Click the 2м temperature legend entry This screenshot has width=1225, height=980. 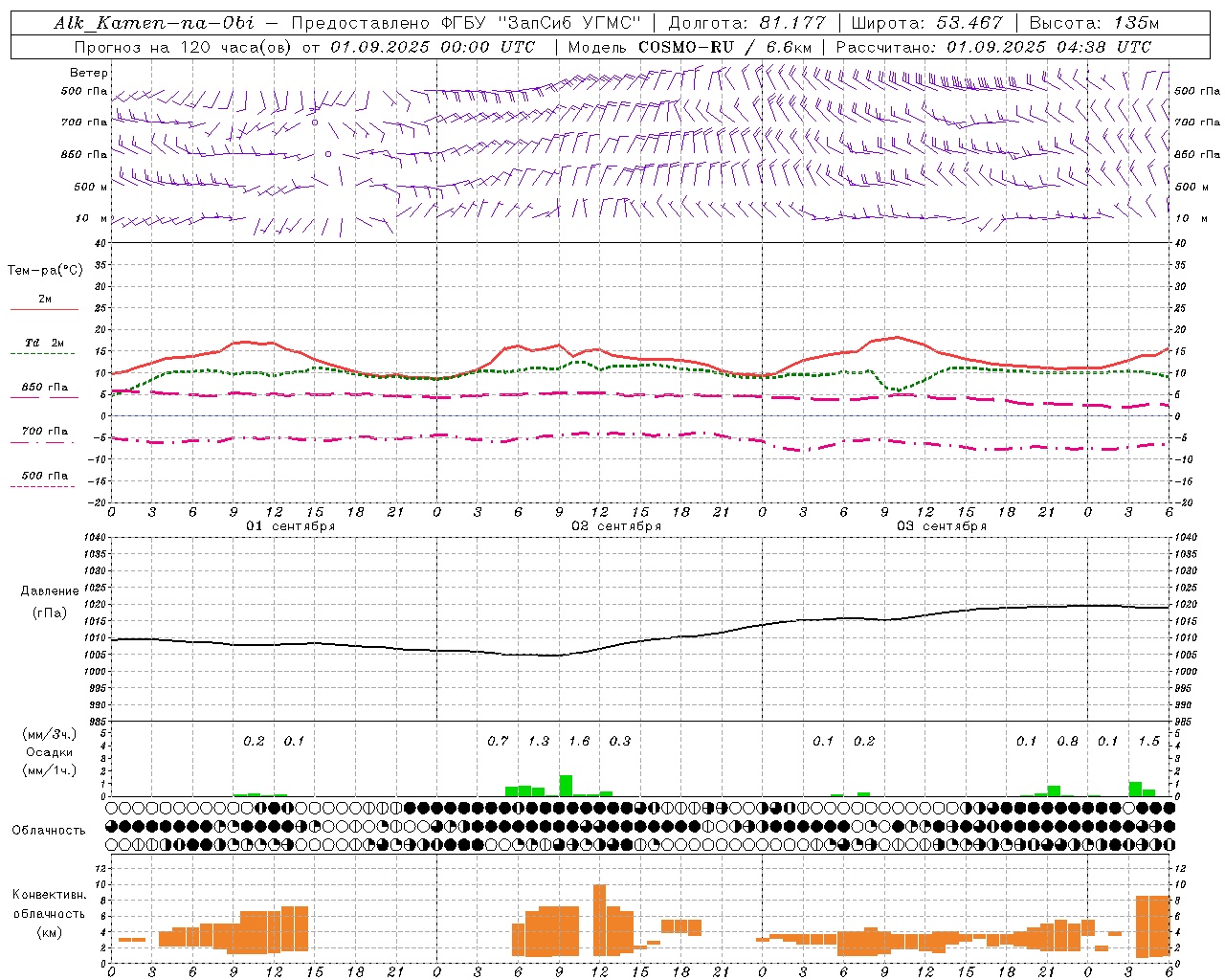tap(45, 300)
